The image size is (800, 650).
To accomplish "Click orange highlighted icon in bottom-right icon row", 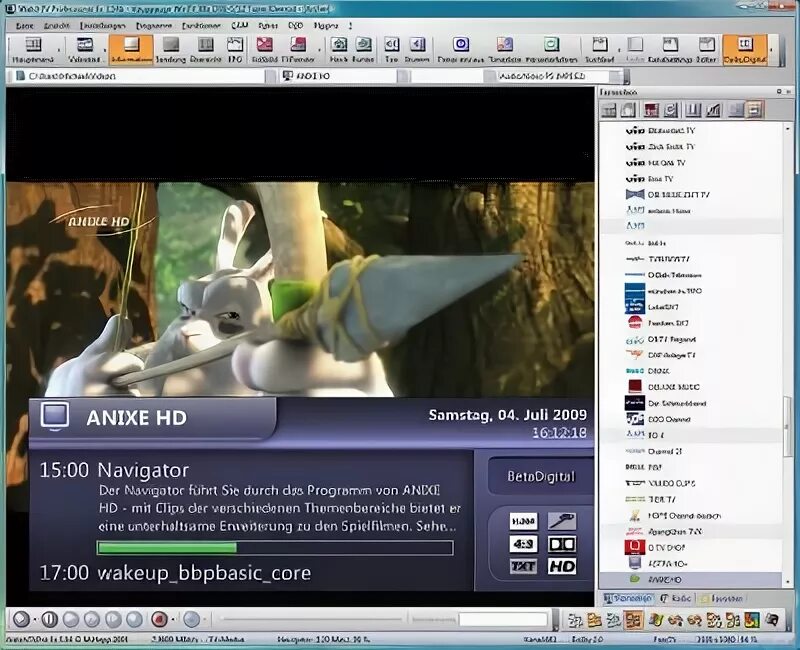I will [634, 620].
